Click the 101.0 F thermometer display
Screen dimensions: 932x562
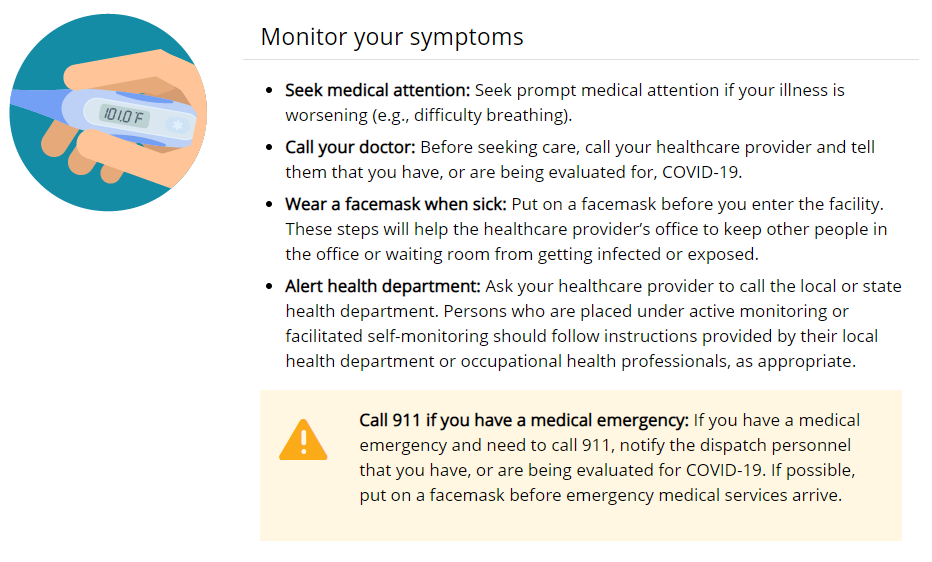(x=124, y=115)
